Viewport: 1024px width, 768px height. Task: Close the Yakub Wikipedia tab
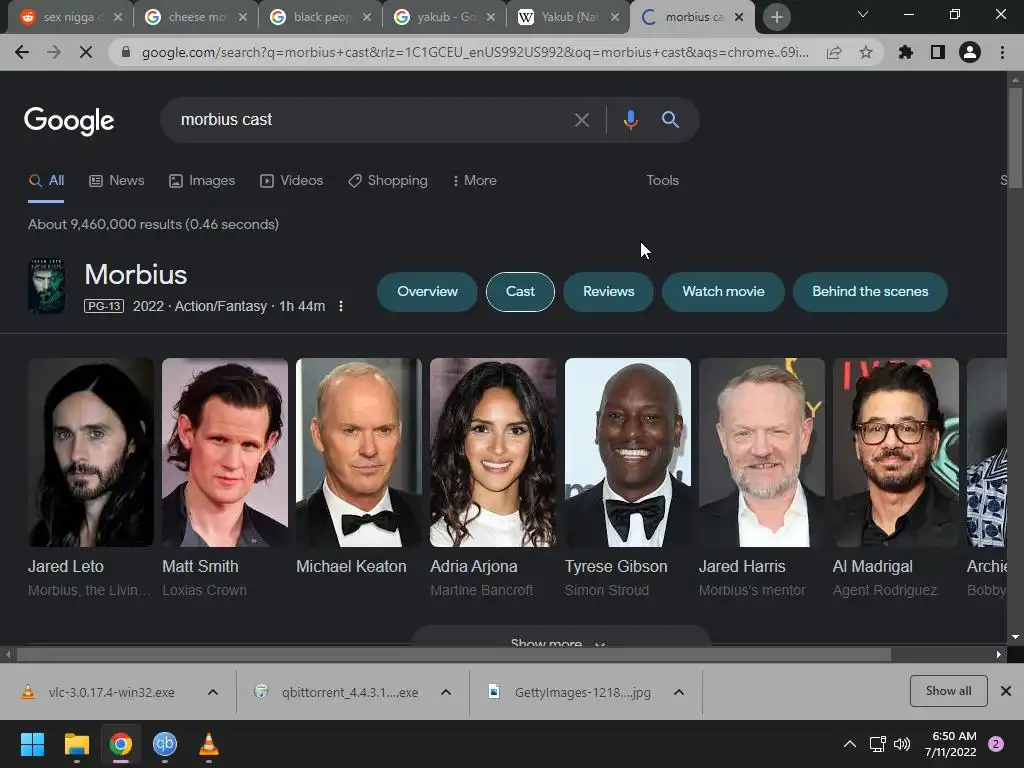pos(615,17)
